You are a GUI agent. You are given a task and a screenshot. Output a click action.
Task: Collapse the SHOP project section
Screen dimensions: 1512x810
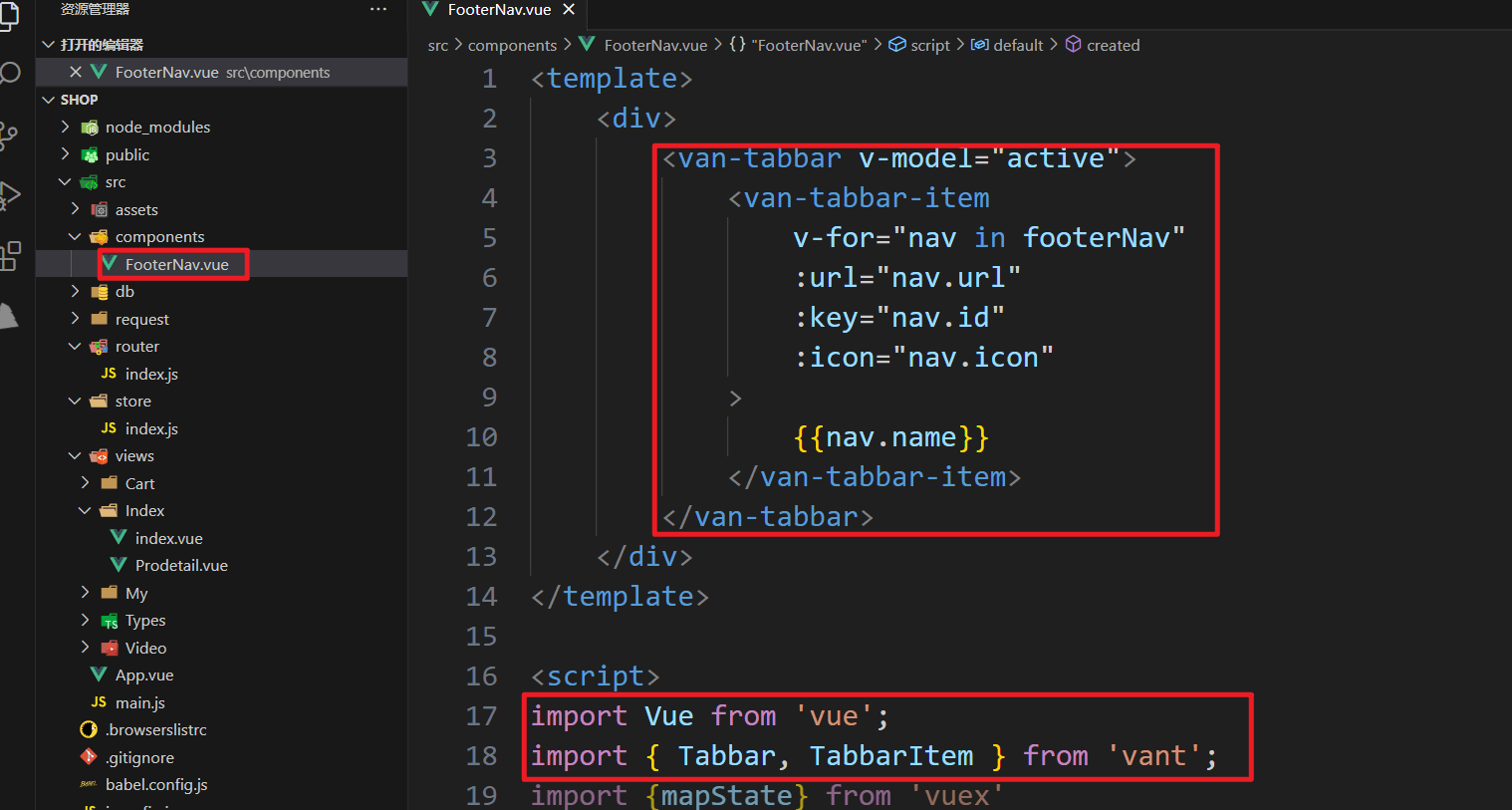(48, 100)
